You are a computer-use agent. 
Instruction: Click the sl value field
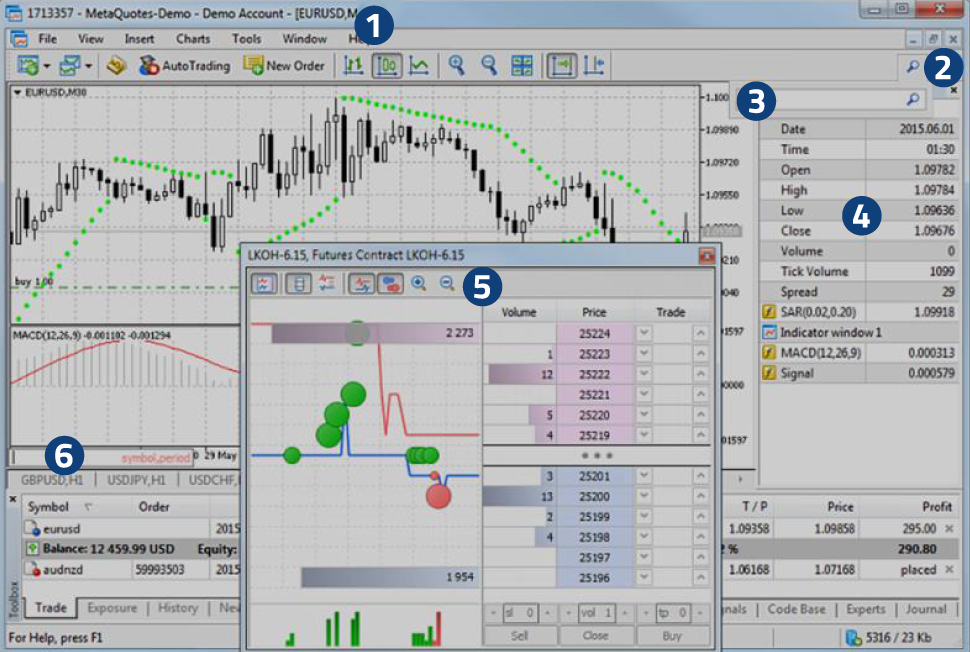[520, 613]
